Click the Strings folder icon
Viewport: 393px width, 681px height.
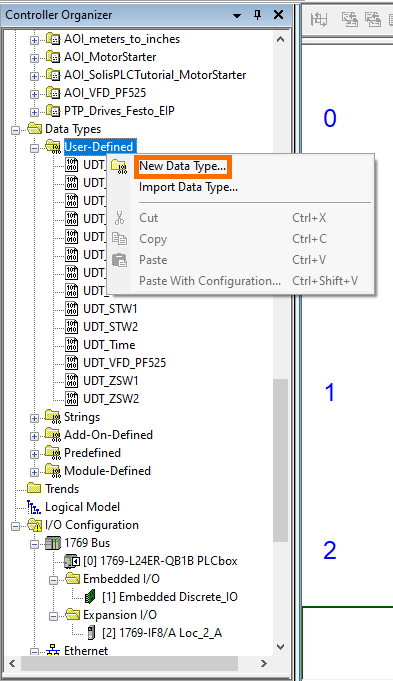53,417
